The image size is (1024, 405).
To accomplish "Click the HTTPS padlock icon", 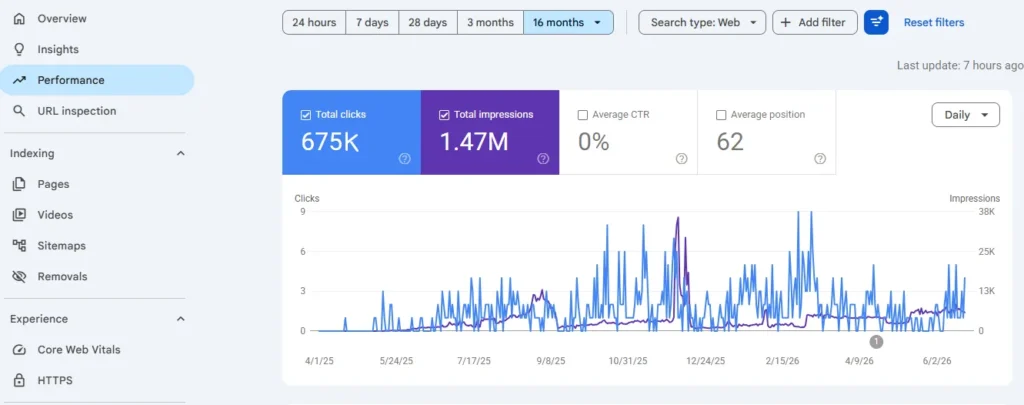I will click(19, 380).
